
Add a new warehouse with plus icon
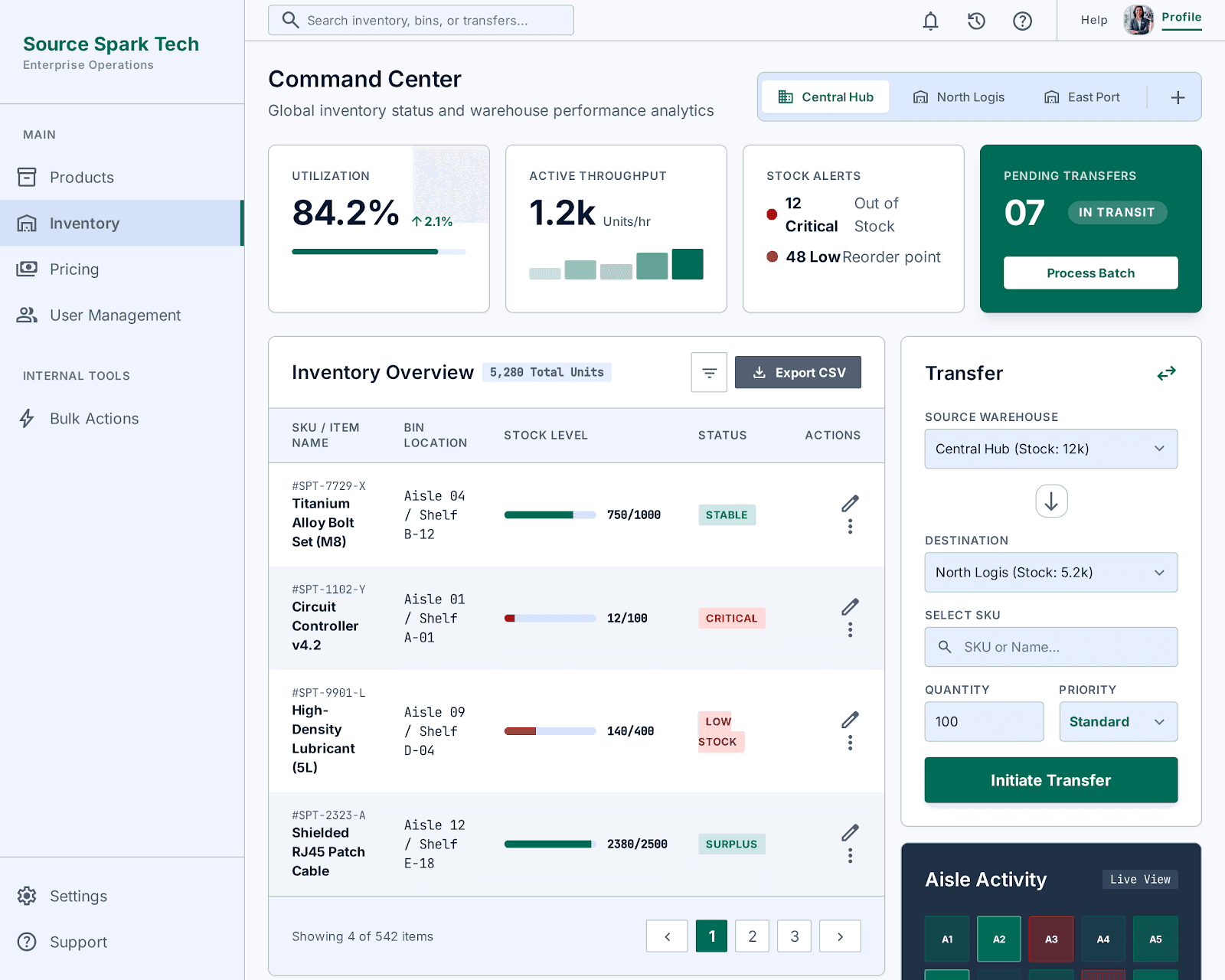(1178, 97)
